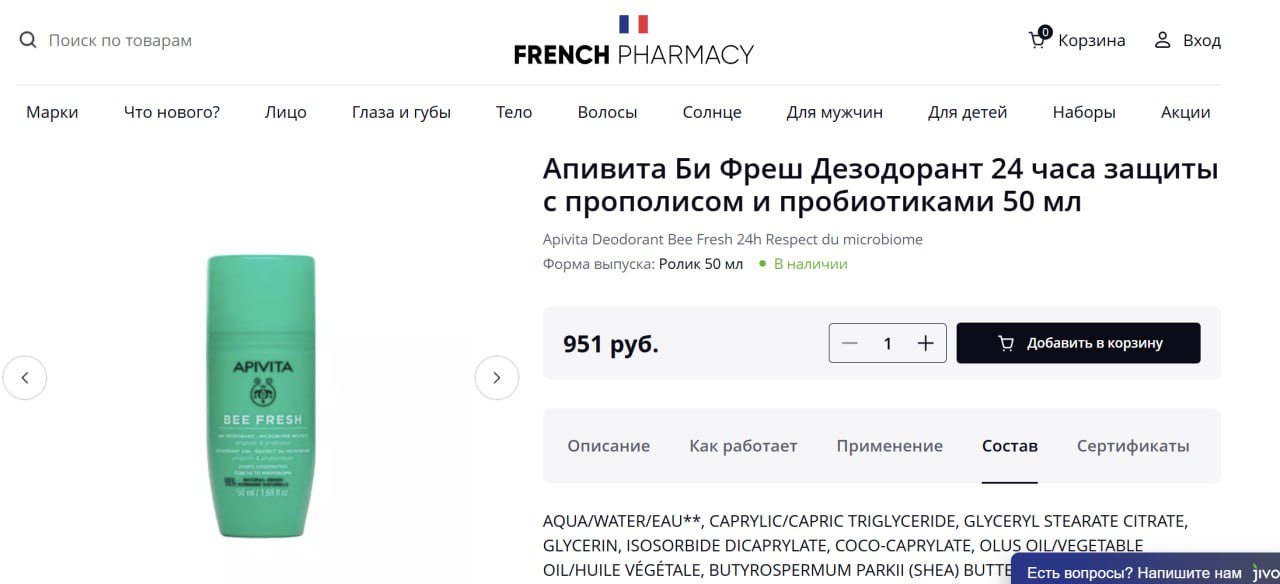Open the Как работает tab

tap(743, 446)
